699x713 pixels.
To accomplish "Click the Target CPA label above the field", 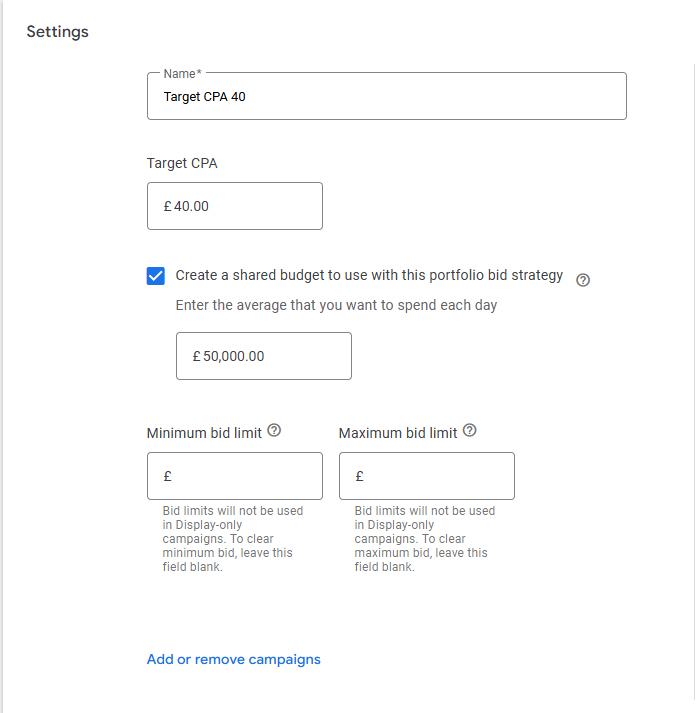I will pyautogui.click(x=182, y=163).
